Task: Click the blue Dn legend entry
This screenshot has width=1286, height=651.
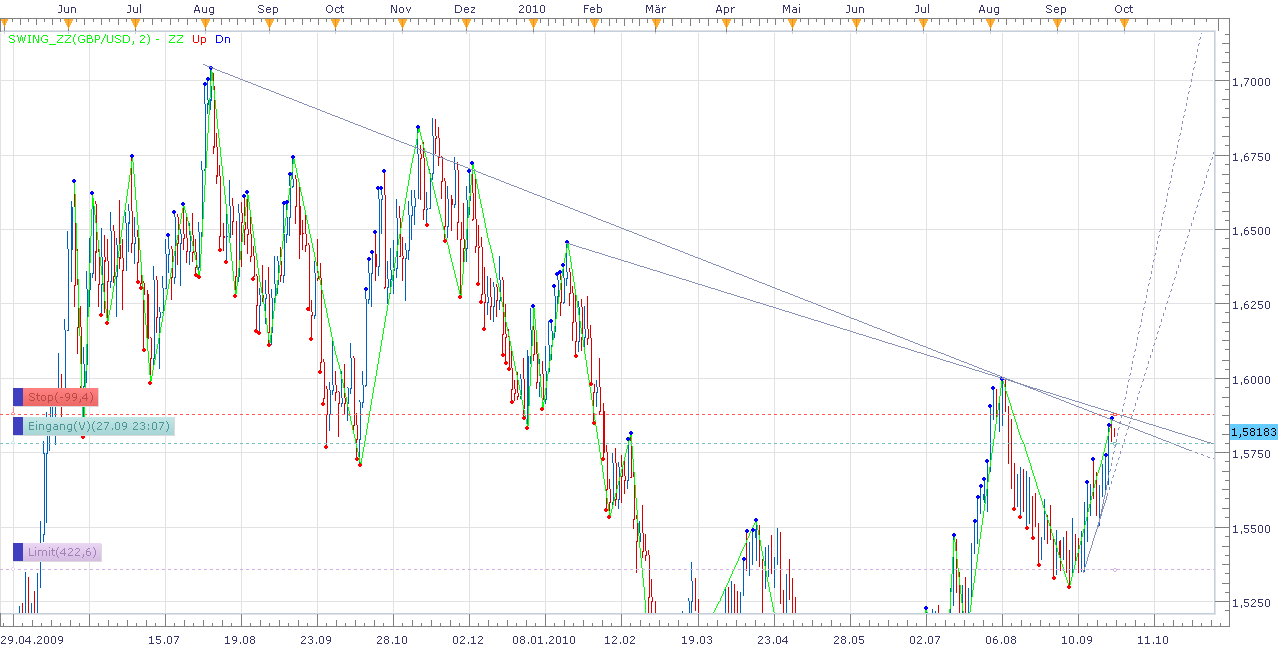Action: (x=223, y=40)
